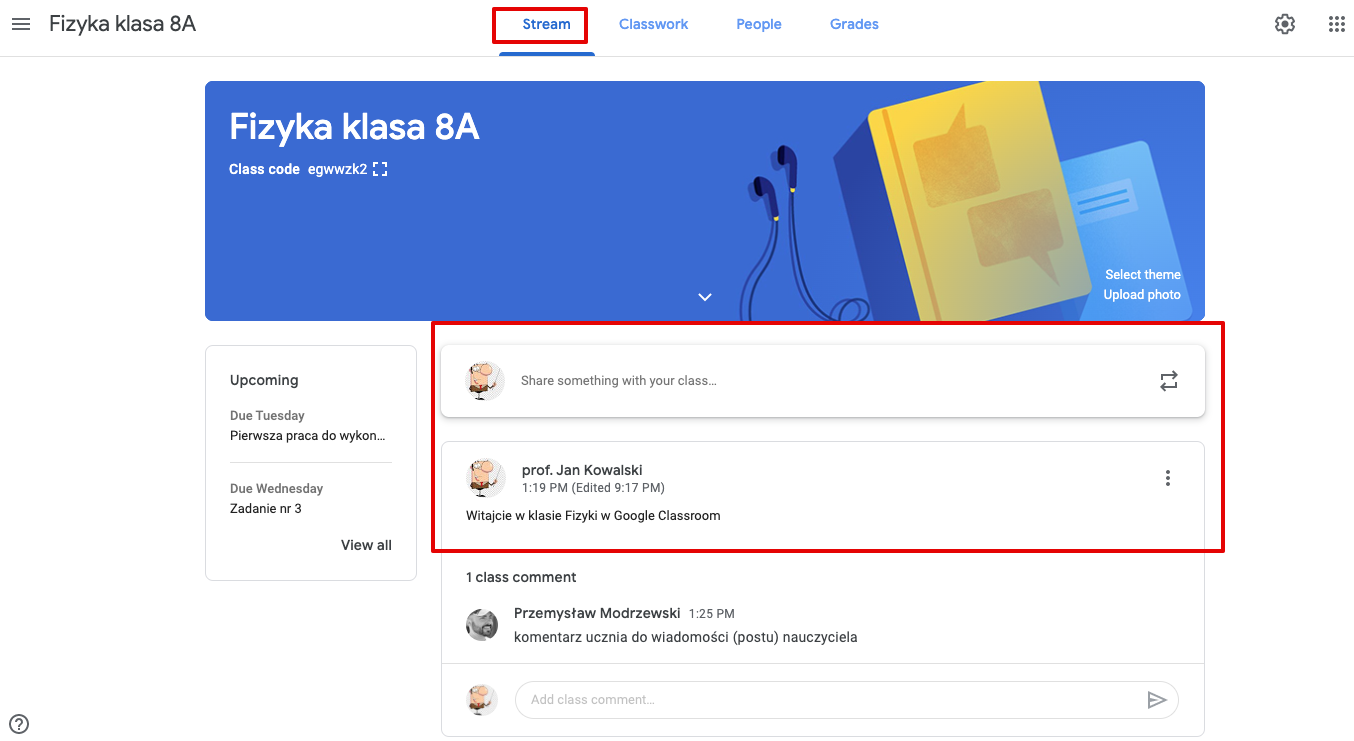The image size is (1354, 741).
Task: Display class code in full screen
Action: (x=380, y=169)
